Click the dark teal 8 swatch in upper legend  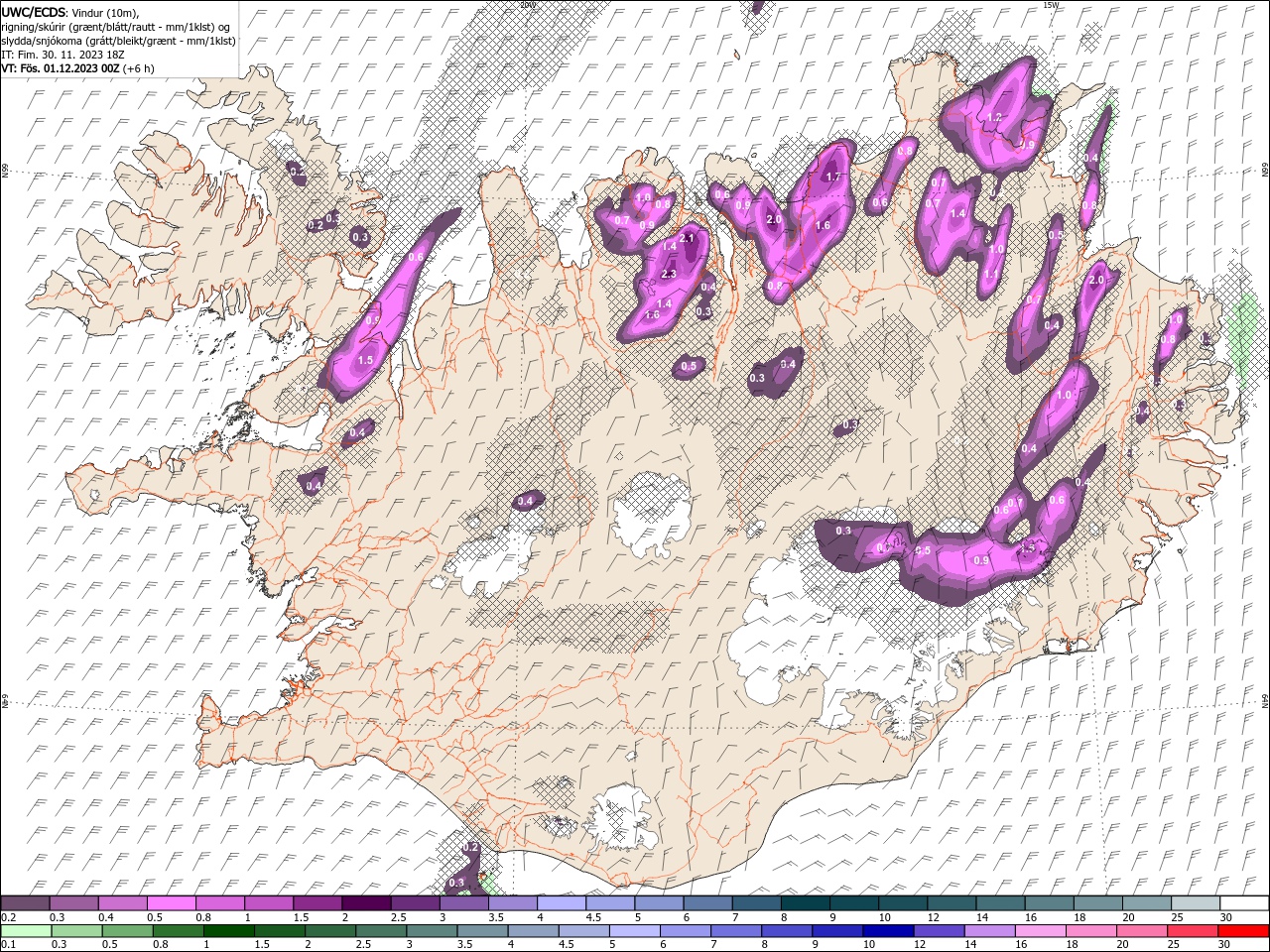pos(804,903)
